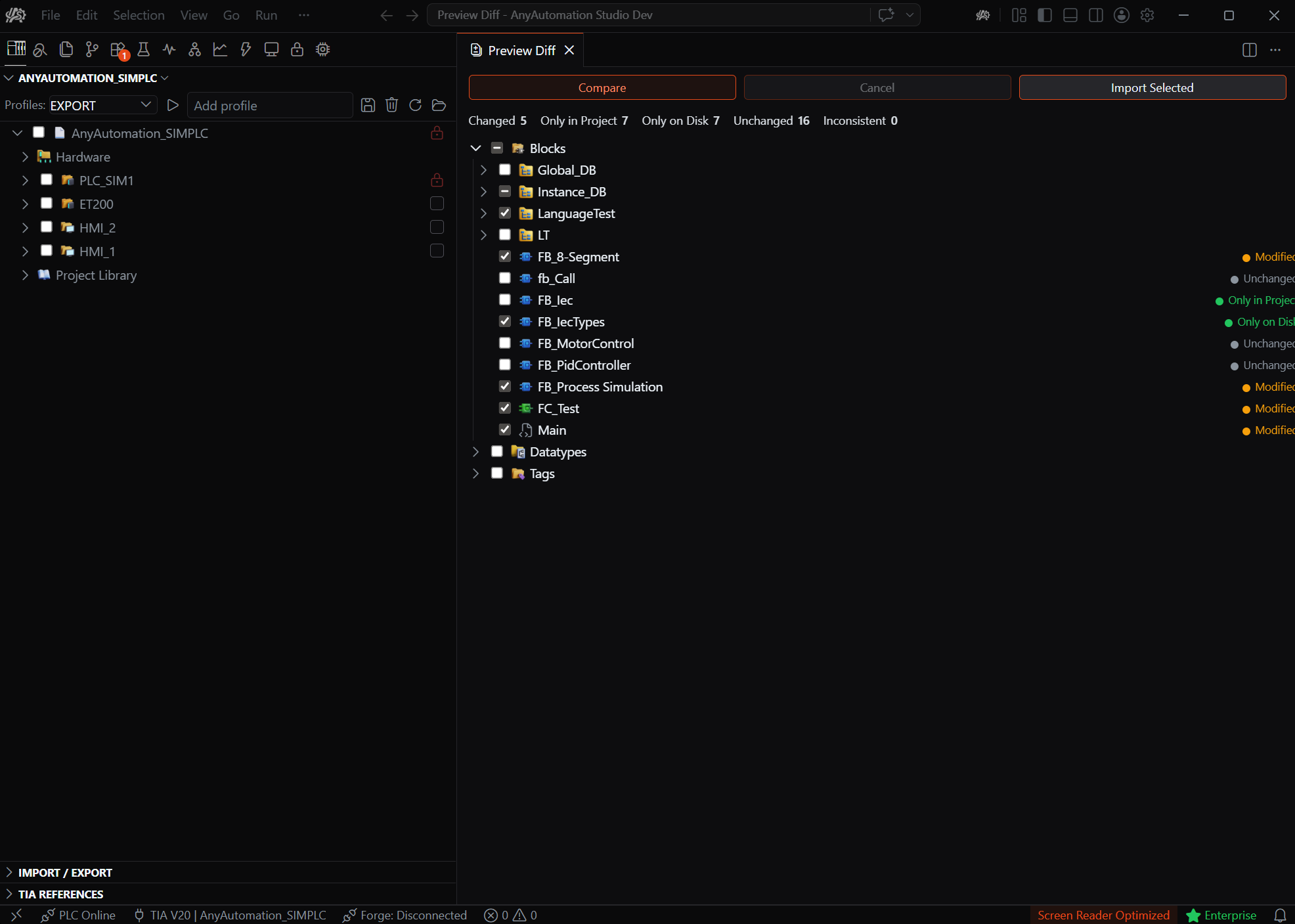
Task: Uncheck the LanguageTest folder checkbox
Action: 505,213
